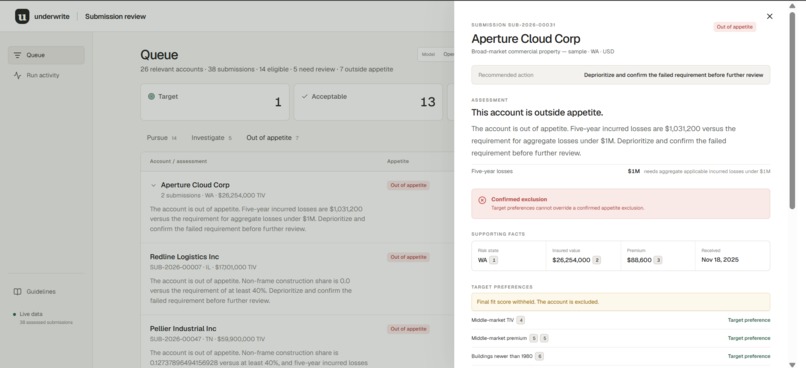Open the Guidelines sidebar item
This screenshot has height=368, width=806.
tap(46, 291)
